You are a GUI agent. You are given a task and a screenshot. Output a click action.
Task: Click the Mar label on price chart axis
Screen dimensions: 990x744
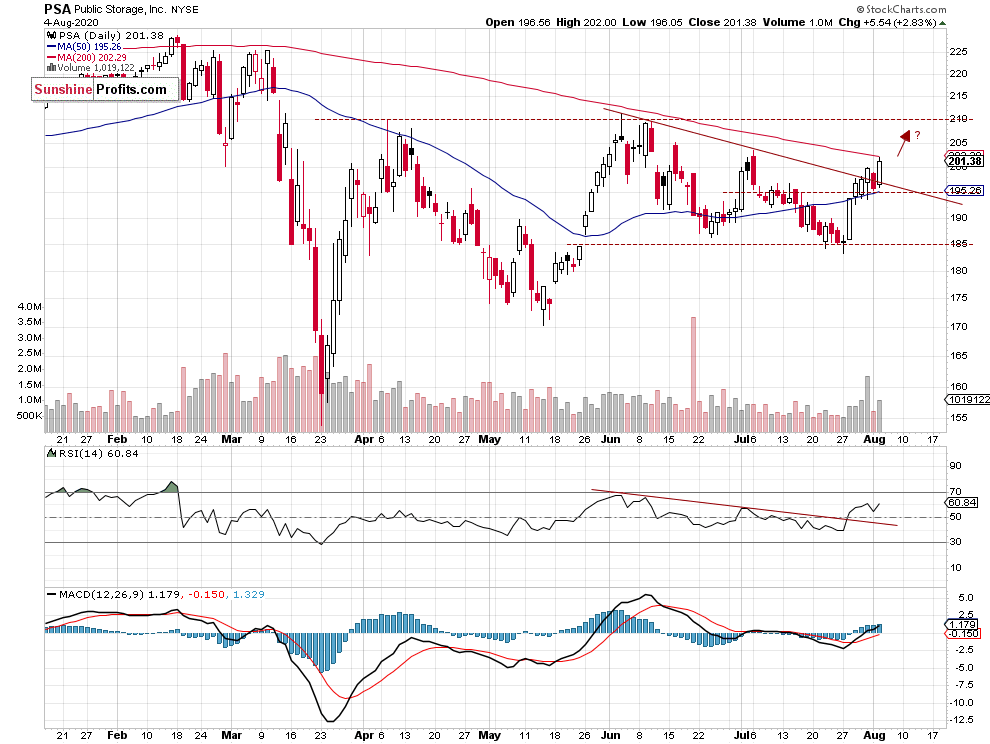(x=232, y=439)
